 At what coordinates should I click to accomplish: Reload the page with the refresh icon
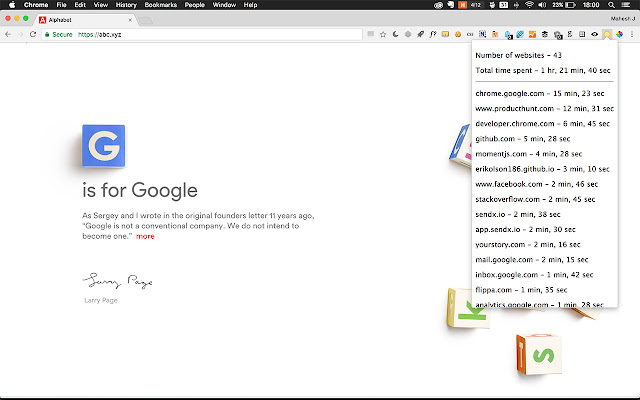coord(33,34)
